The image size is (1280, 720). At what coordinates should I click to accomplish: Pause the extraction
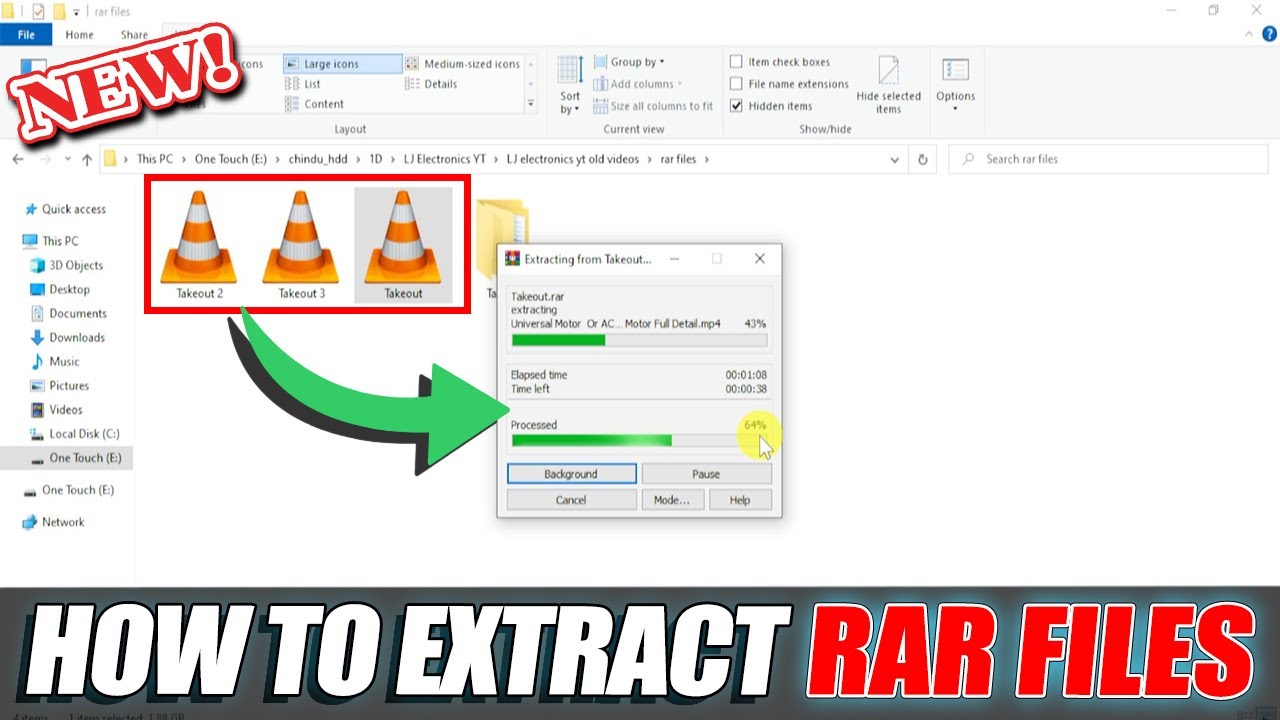(706, 474)
